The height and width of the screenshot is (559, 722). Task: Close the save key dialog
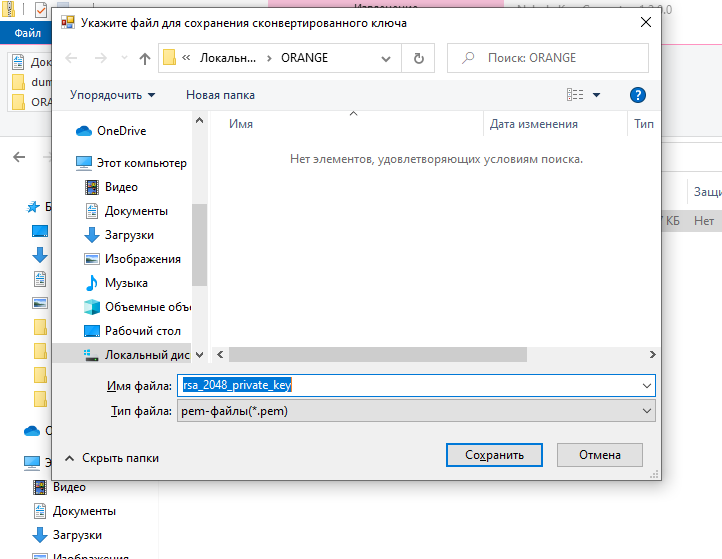(x=646, y=22)
